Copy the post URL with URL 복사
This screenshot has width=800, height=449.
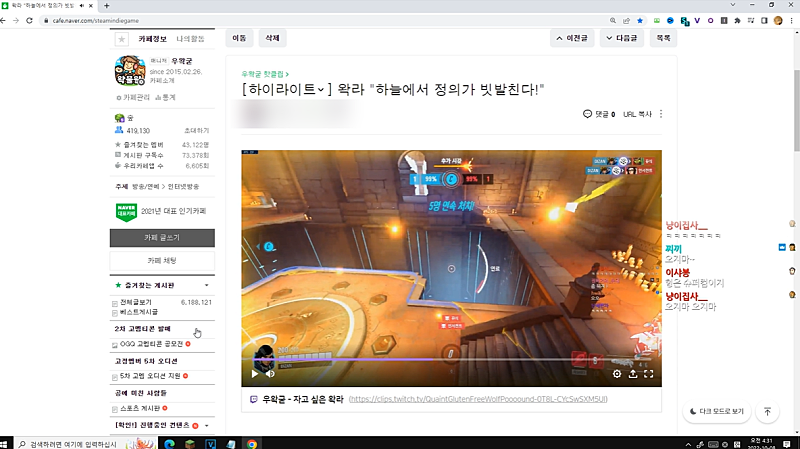click(x=637, y=114)
